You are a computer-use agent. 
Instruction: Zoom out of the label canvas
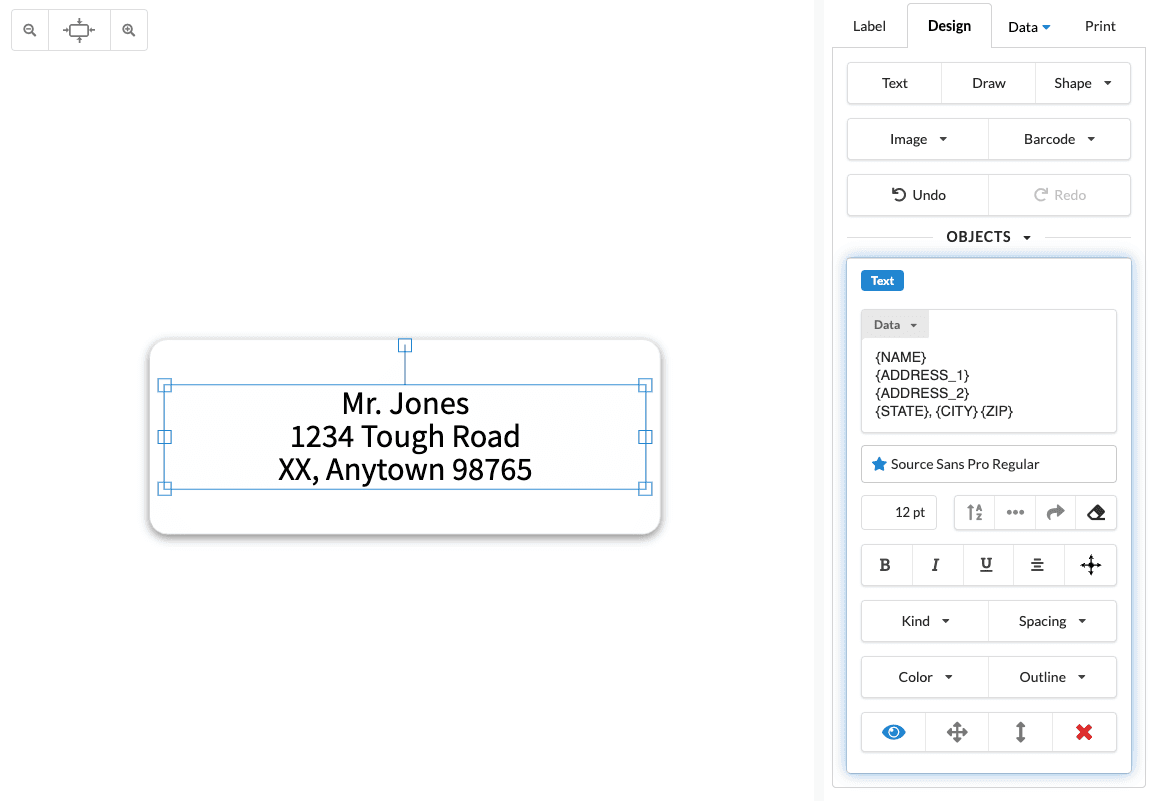29,30
